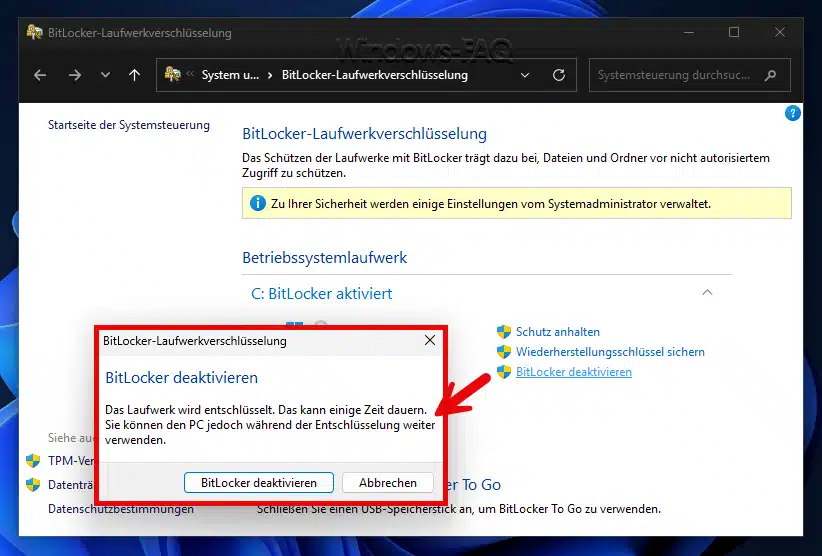Open the Datenschutzbestimmungen link

pyautogui.click(x=121, y=509)
